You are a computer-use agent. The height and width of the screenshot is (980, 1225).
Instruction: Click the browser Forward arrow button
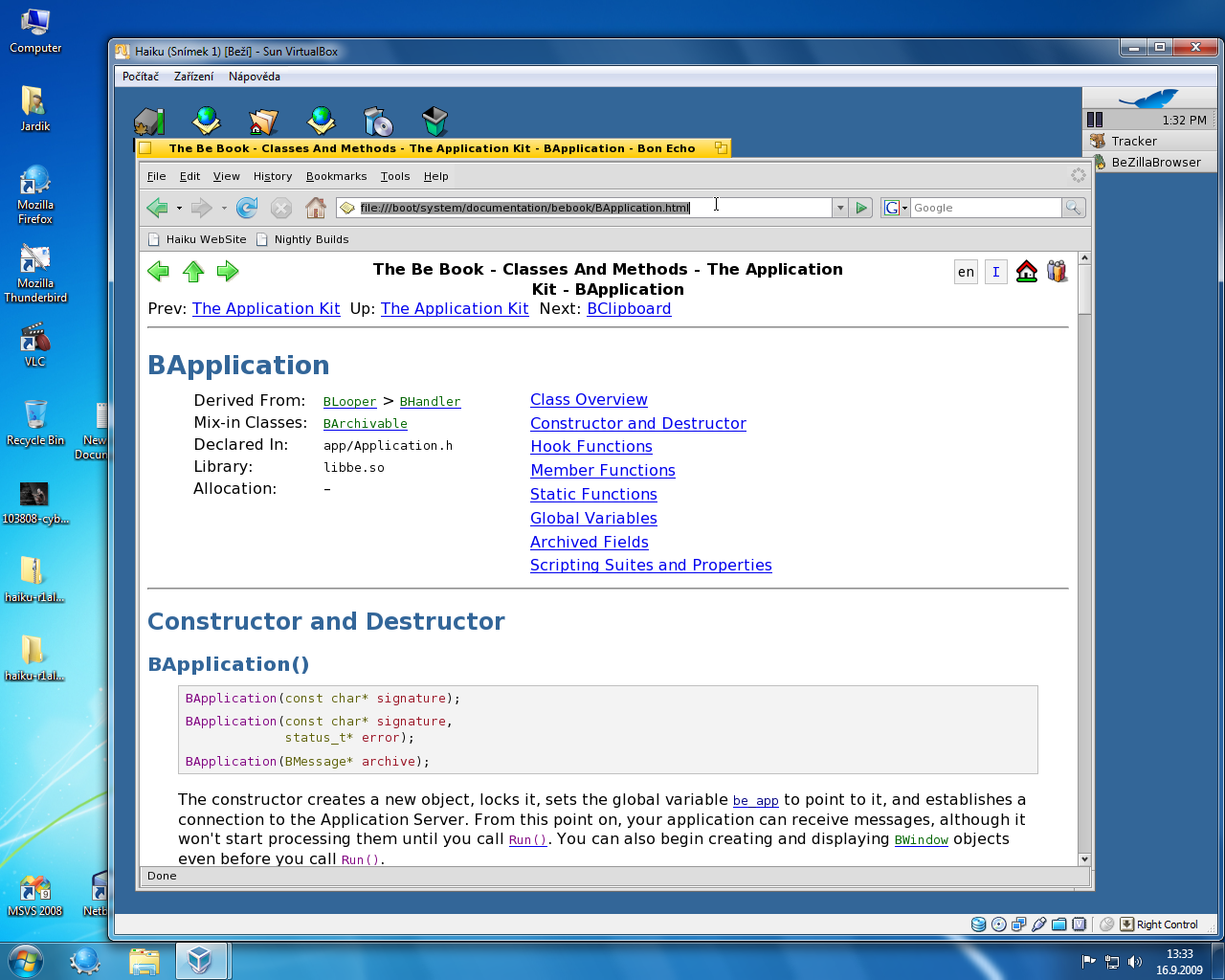click(201, 208)
